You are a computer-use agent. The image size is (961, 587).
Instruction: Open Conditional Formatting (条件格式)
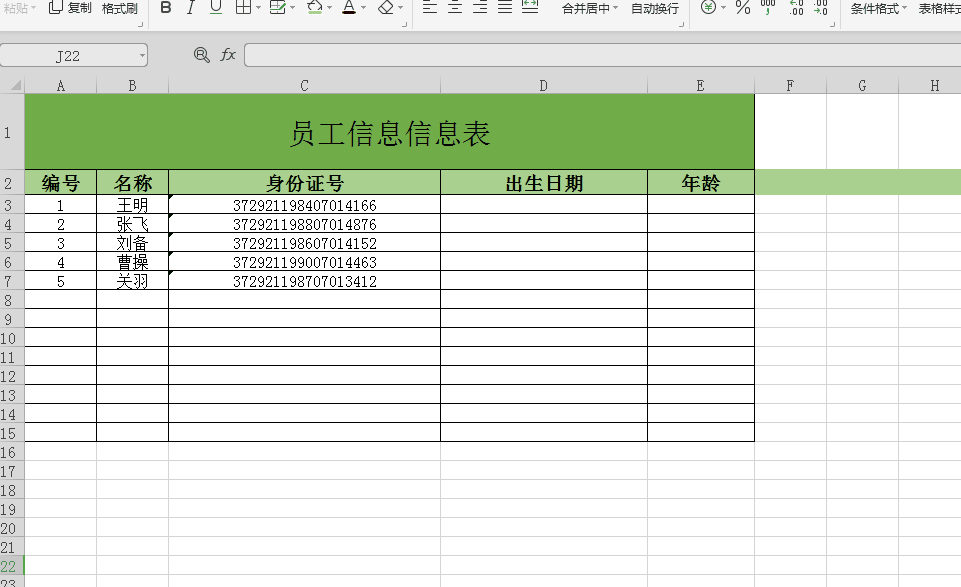[x=875, y=9]
